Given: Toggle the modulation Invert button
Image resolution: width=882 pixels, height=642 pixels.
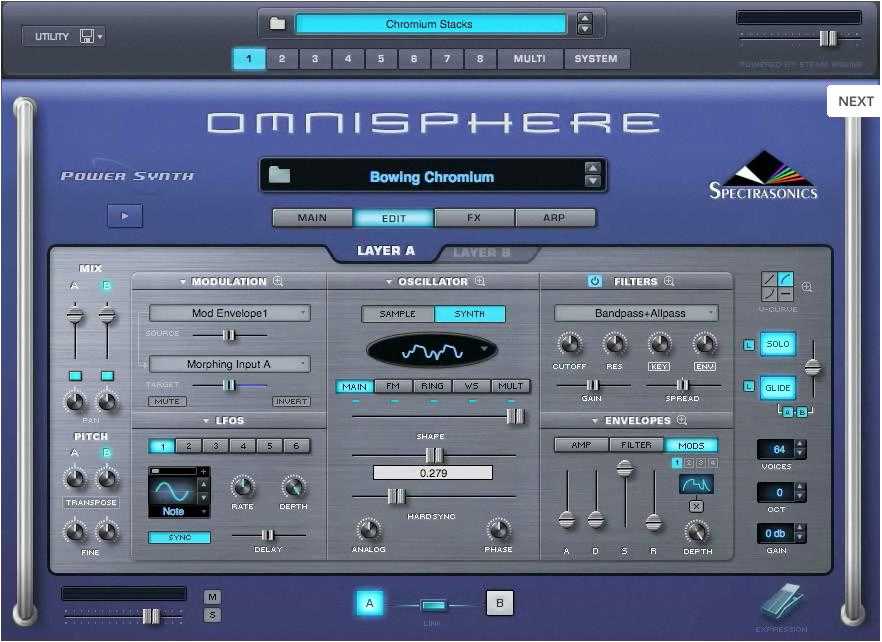Looking at the screenshot, I should tap(291, 401).
